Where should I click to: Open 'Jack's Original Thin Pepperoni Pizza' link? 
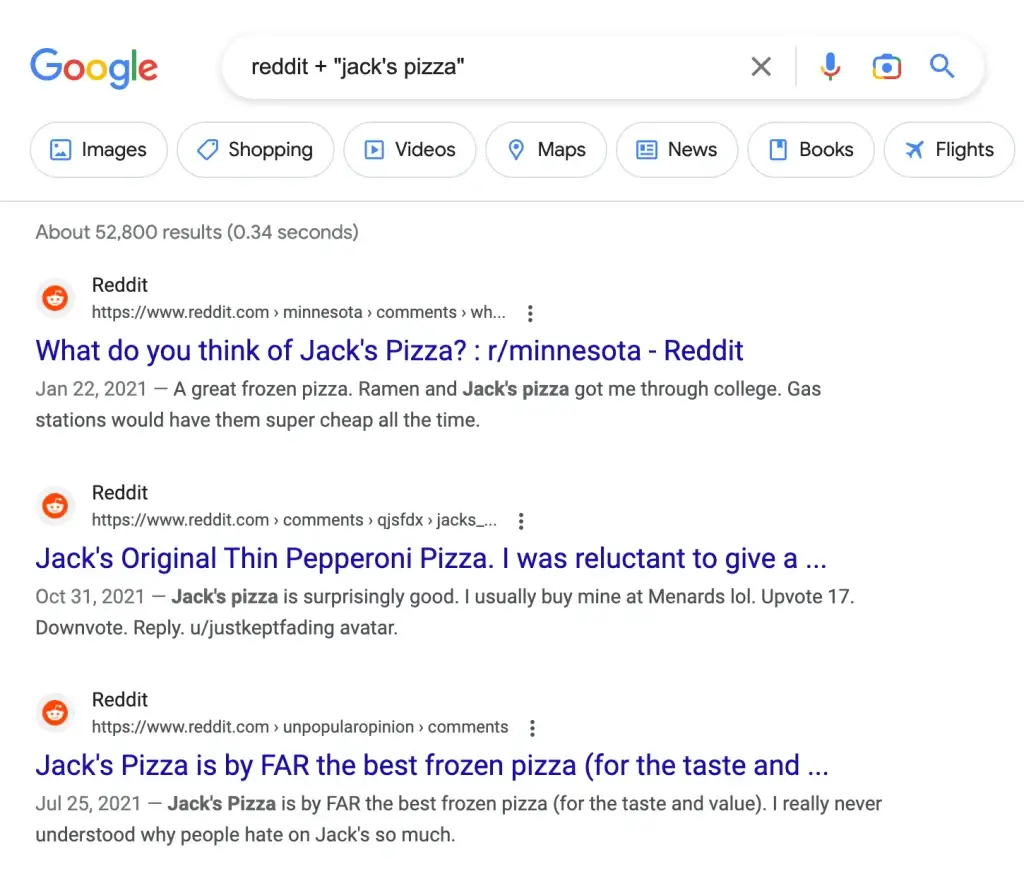click(x=431, y=559)
